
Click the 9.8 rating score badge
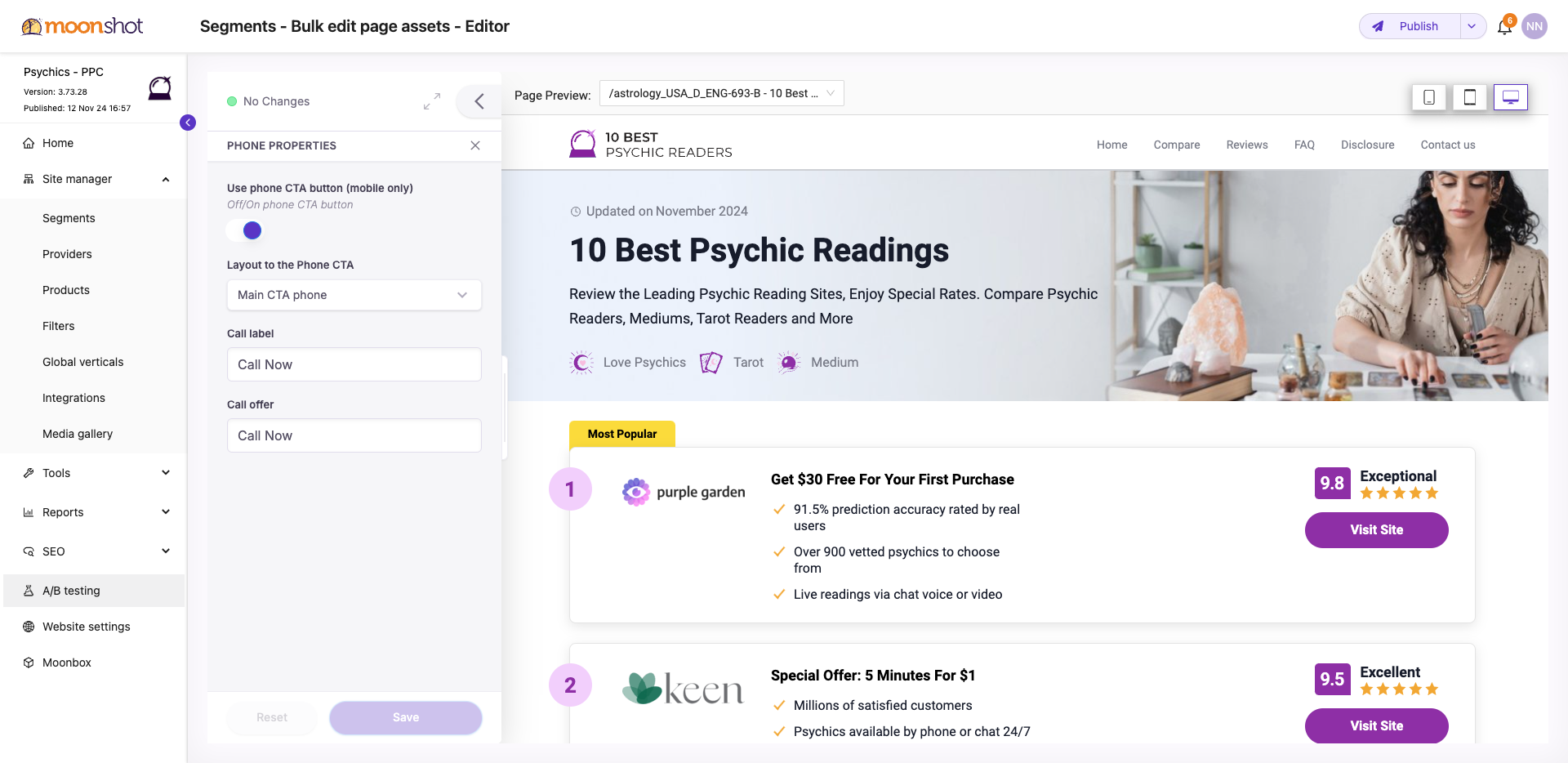[1333, 483]
